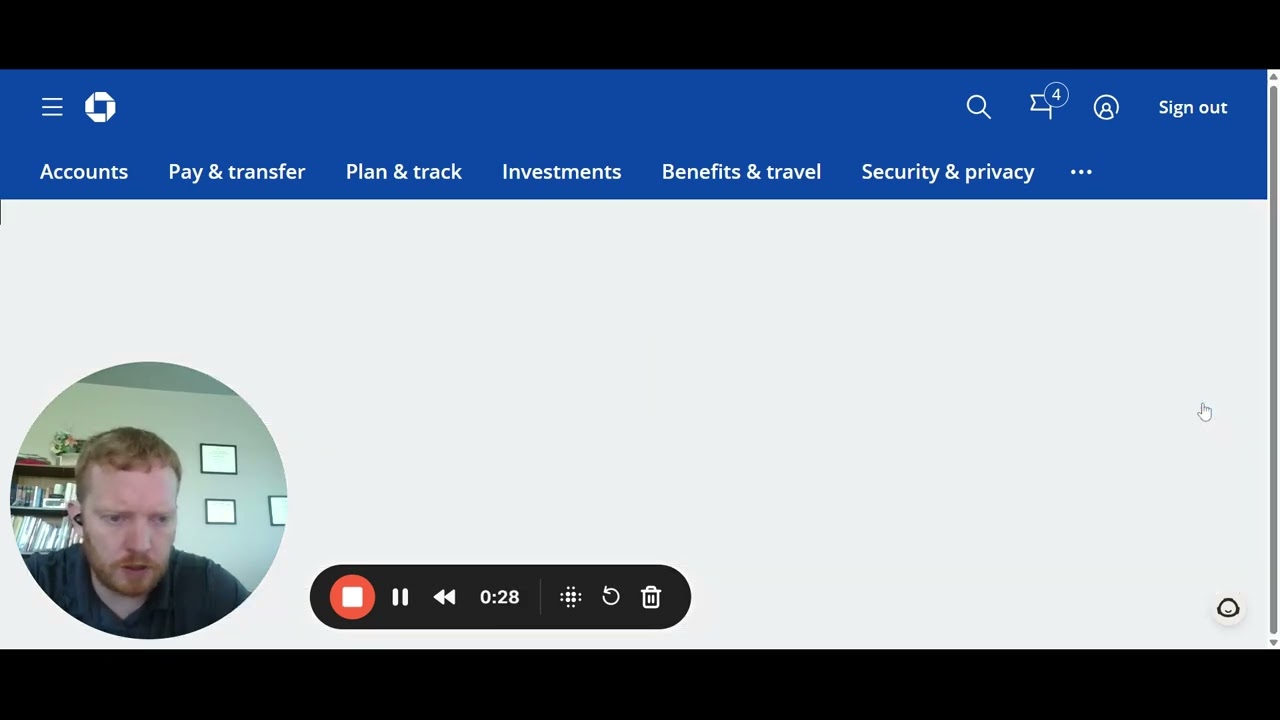Image resolution: width=1280 pixels, height=720 pixels.
Task: Click the webcam bubble preview
Action: tap(148, 500)
